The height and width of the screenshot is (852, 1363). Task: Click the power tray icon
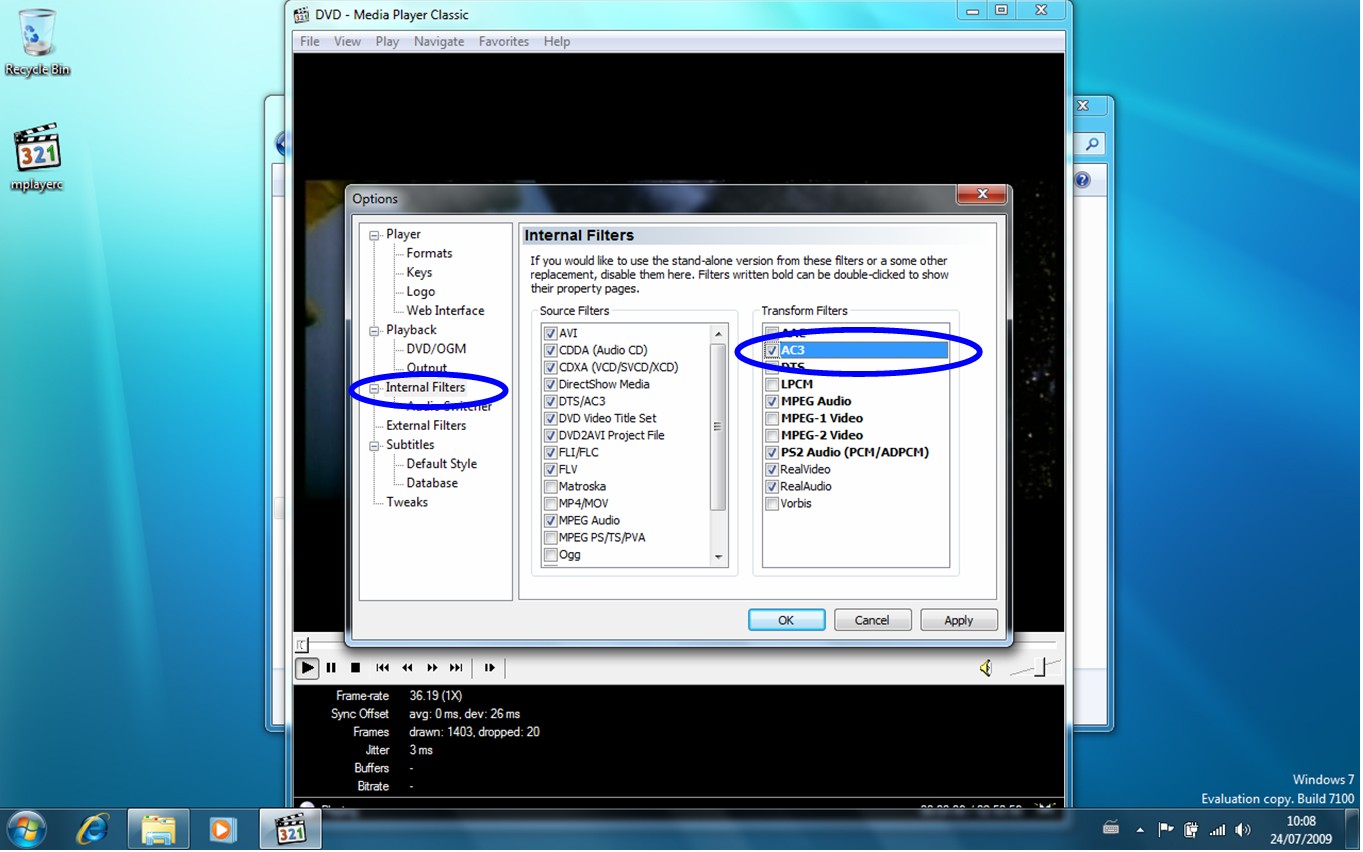coord(1191,829)
